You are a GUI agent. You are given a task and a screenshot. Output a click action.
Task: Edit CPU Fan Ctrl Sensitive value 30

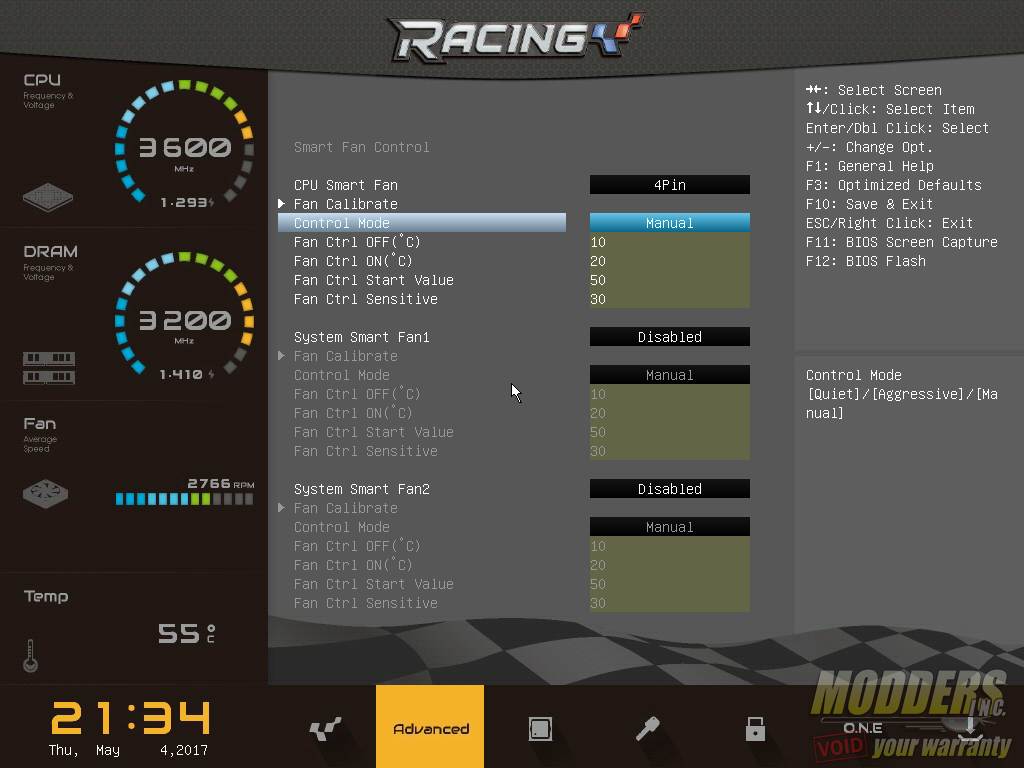point(669,299)
